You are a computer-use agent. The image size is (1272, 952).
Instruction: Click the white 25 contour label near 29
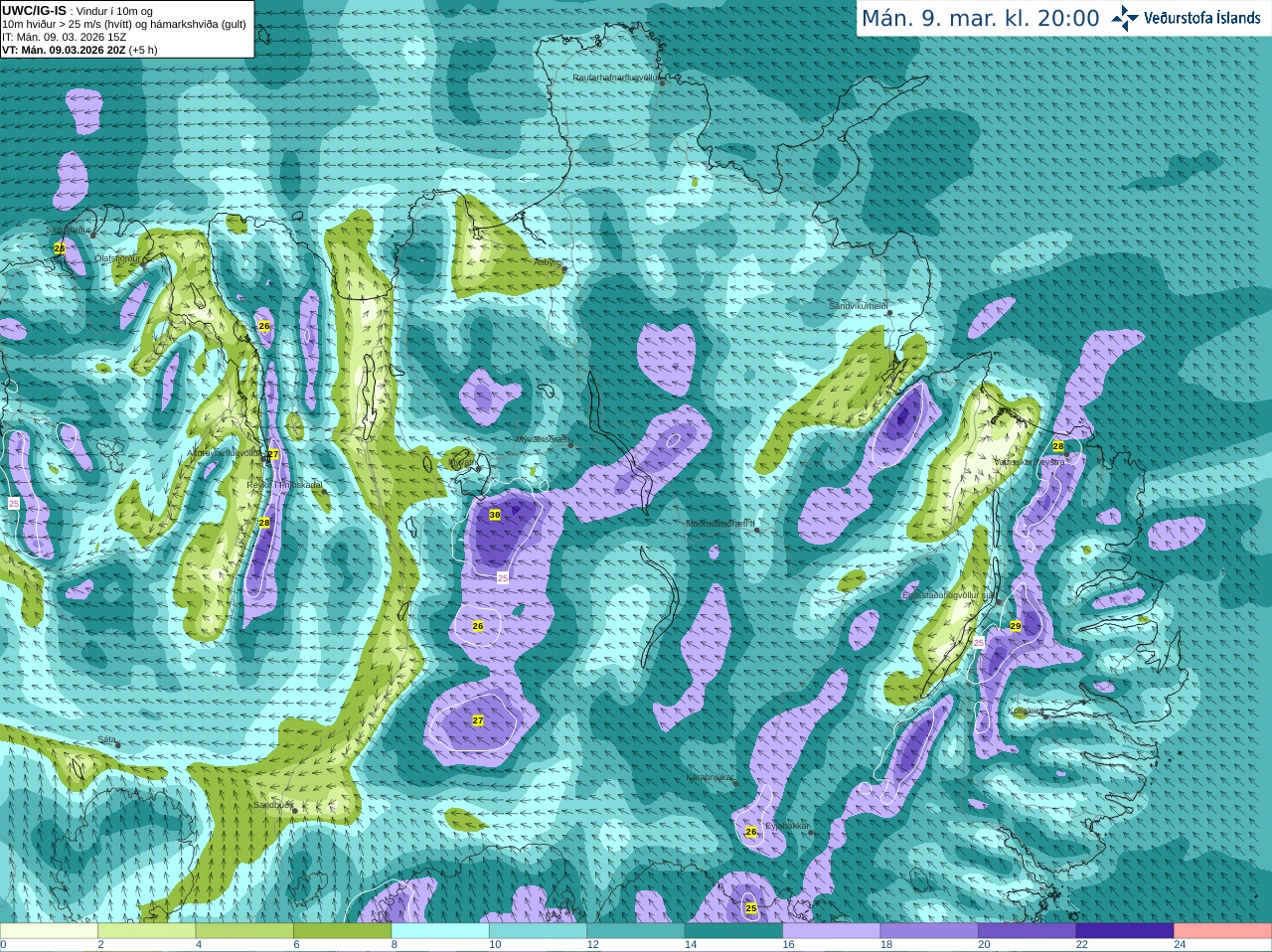point(979,643)
